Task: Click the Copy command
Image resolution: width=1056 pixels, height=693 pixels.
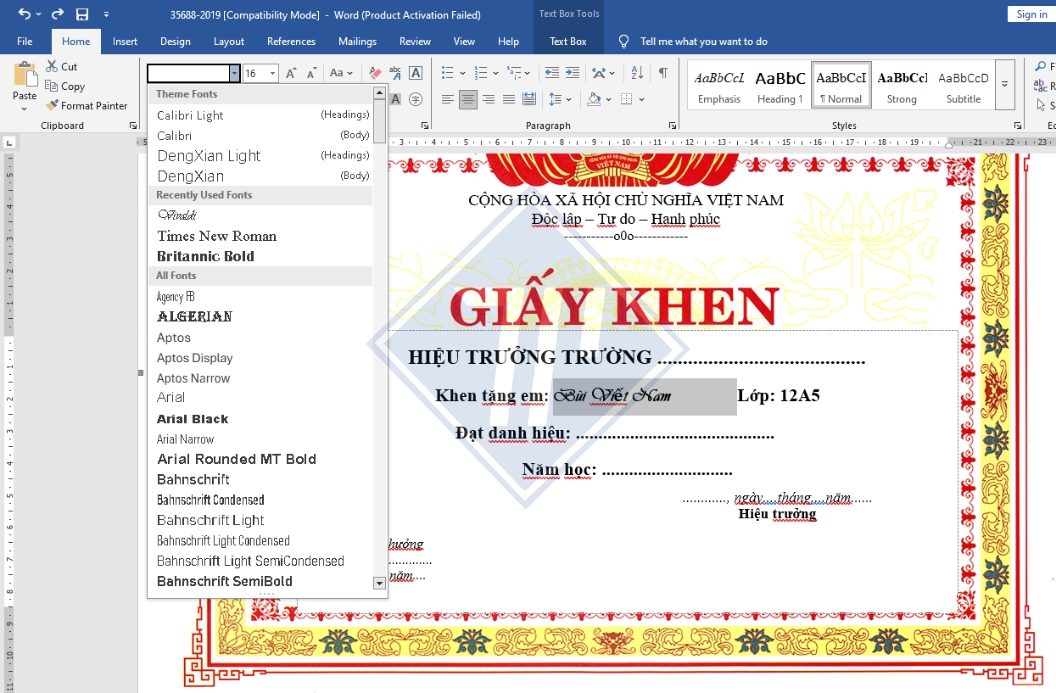Action: pos(65,86)
